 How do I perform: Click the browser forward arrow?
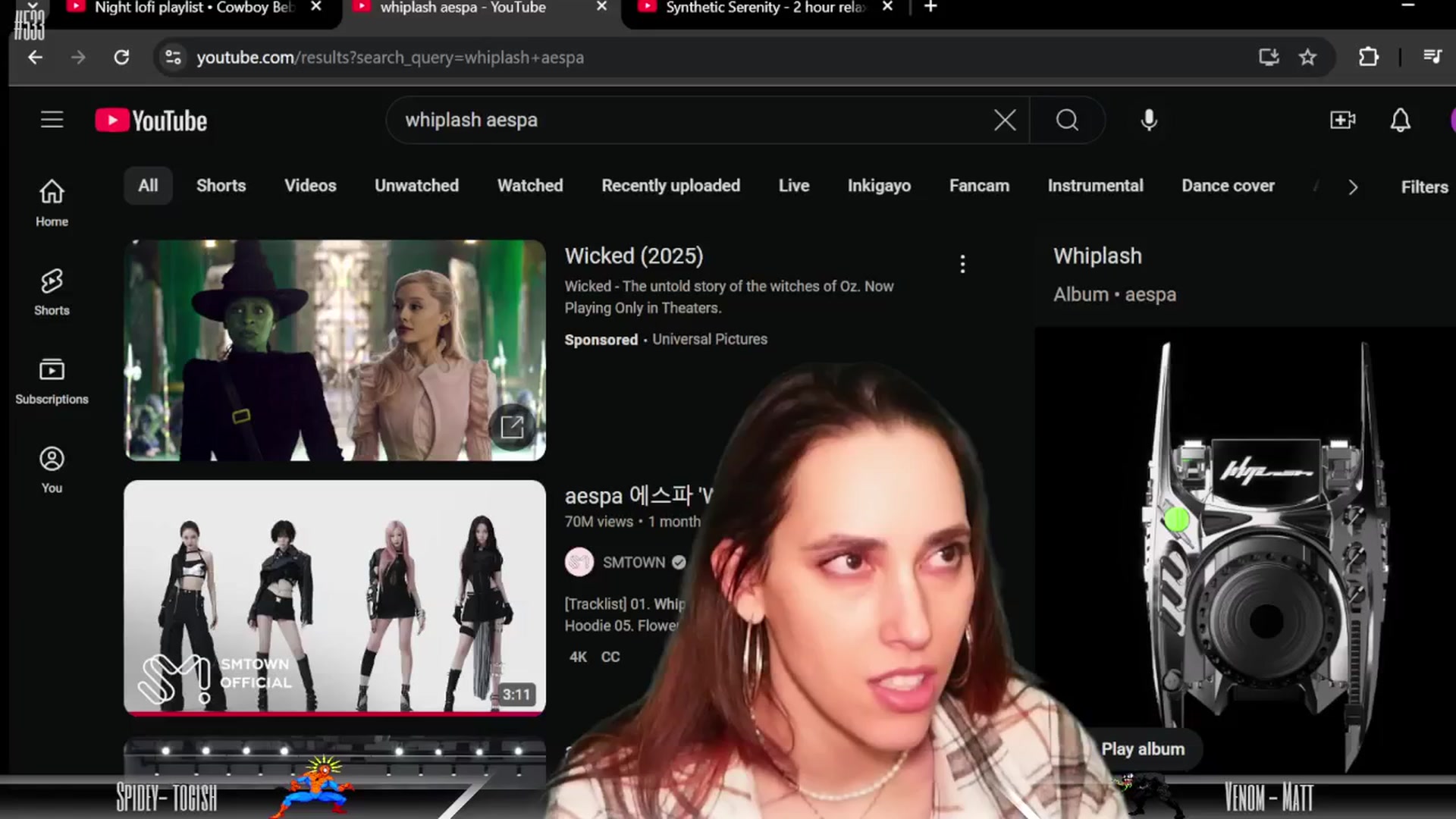78,58
